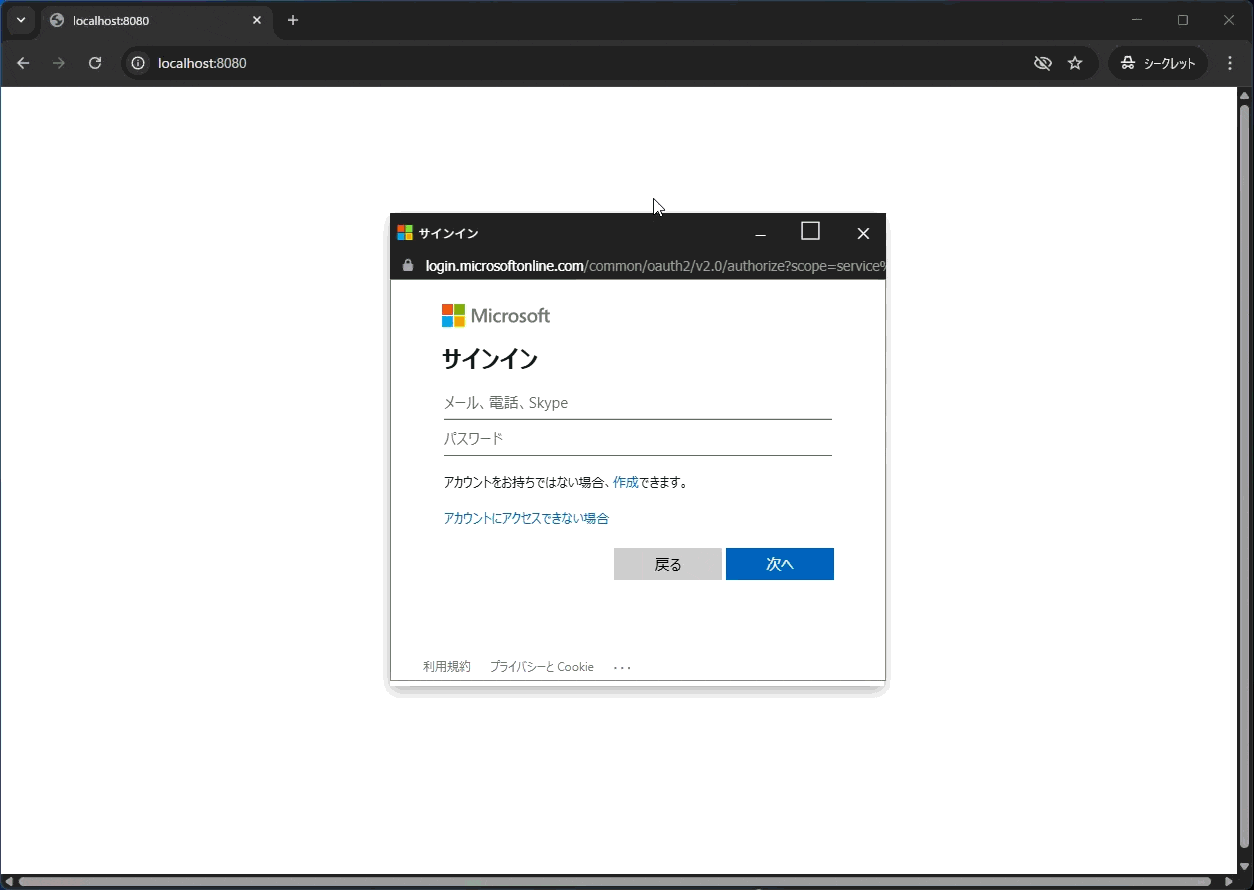1254x890 pixels.
Task: Click the horizontal scrollbar left arrow
Action: pyautogui.click(x=9, y=882)
